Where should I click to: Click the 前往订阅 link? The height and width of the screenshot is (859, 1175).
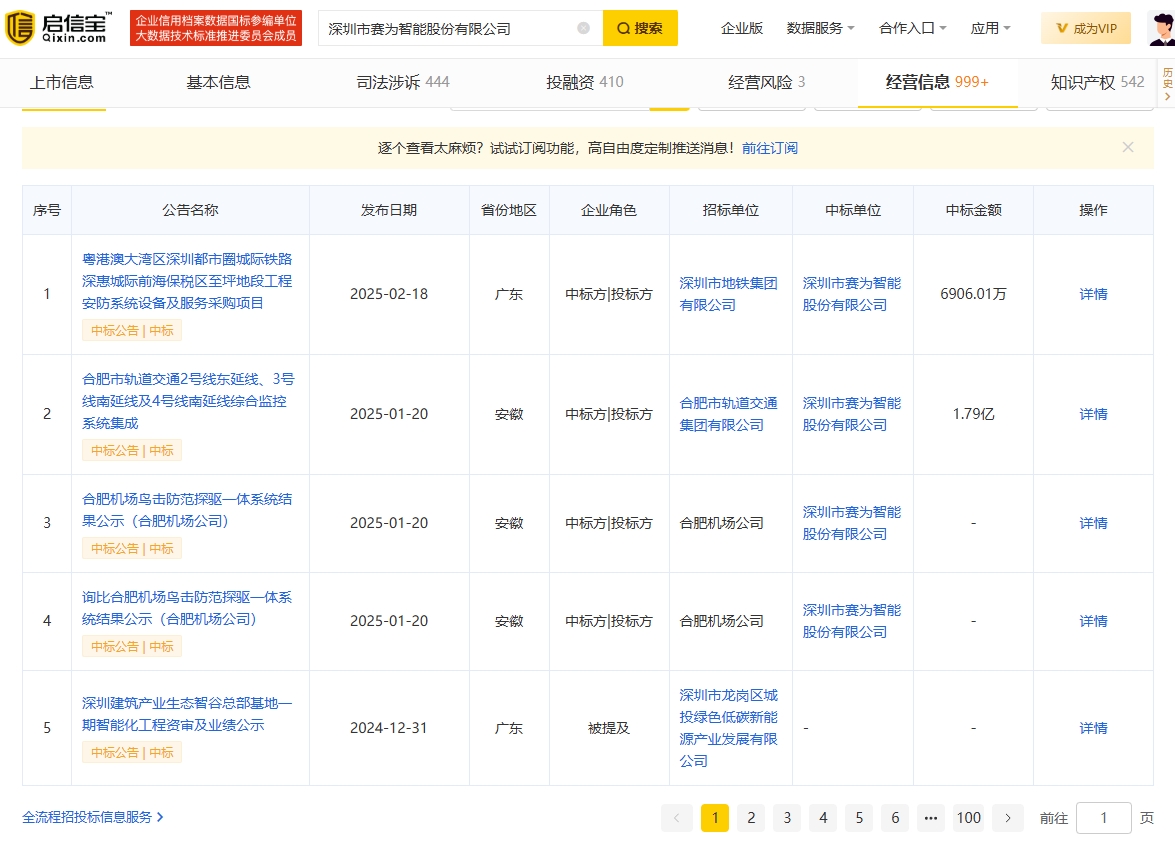pos(770,148)
